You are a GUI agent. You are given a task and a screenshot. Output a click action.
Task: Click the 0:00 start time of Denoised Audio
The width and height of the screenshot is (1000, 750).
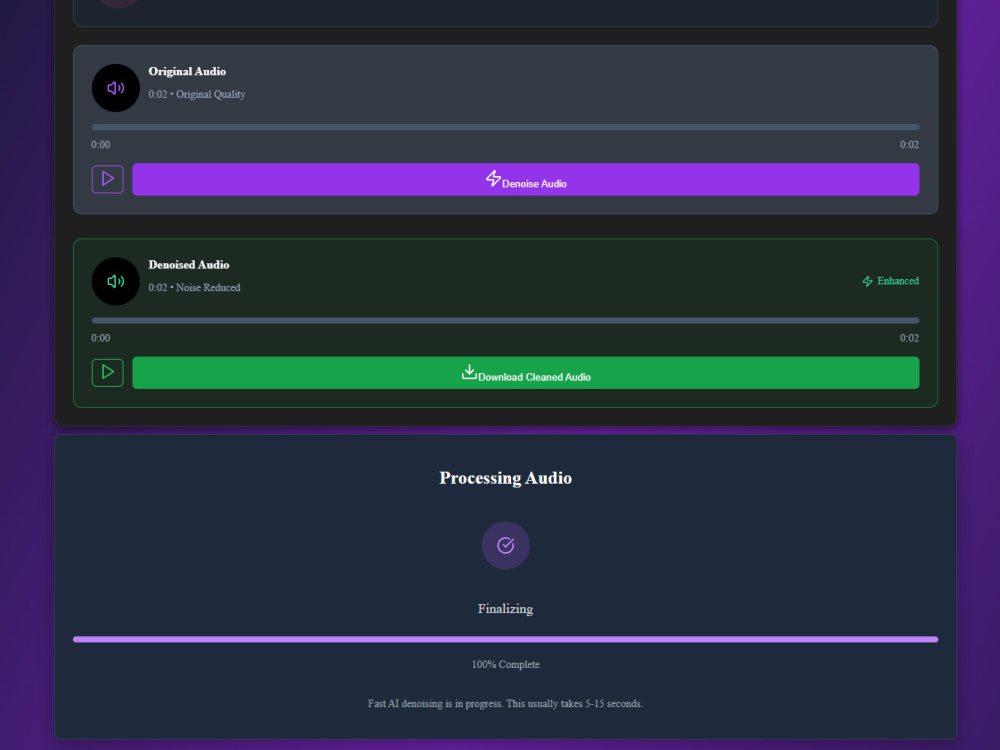click(x=101, y=338)
